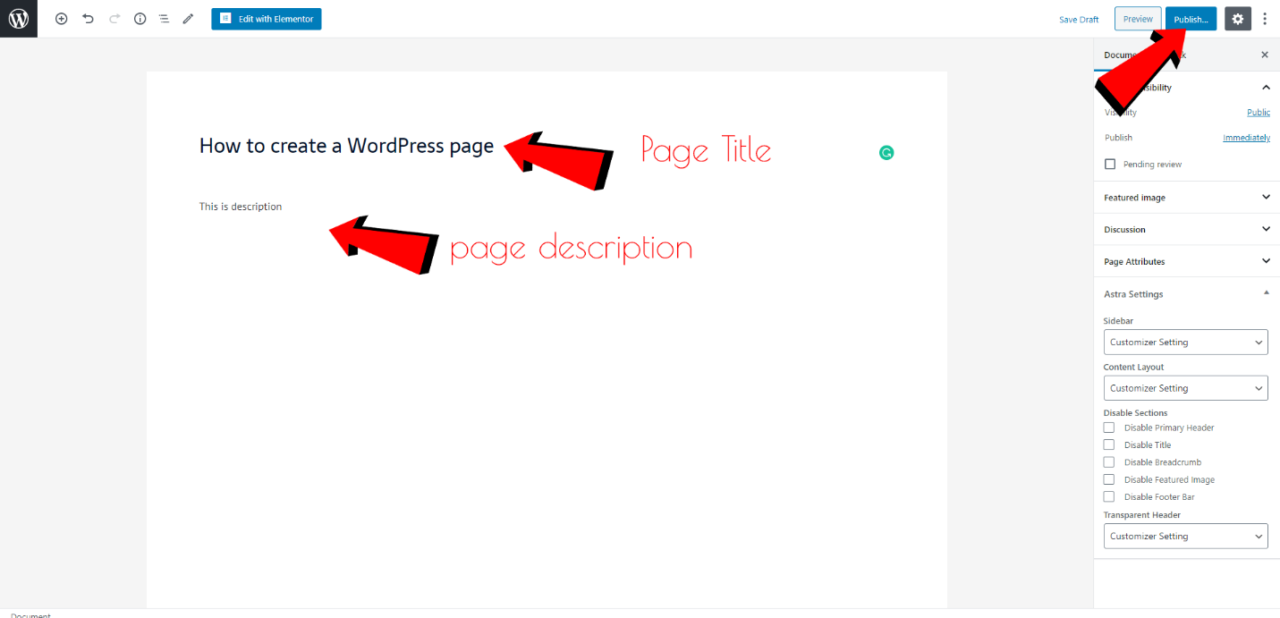
Task: Open the content structure details icon
Action: (140, 18)
